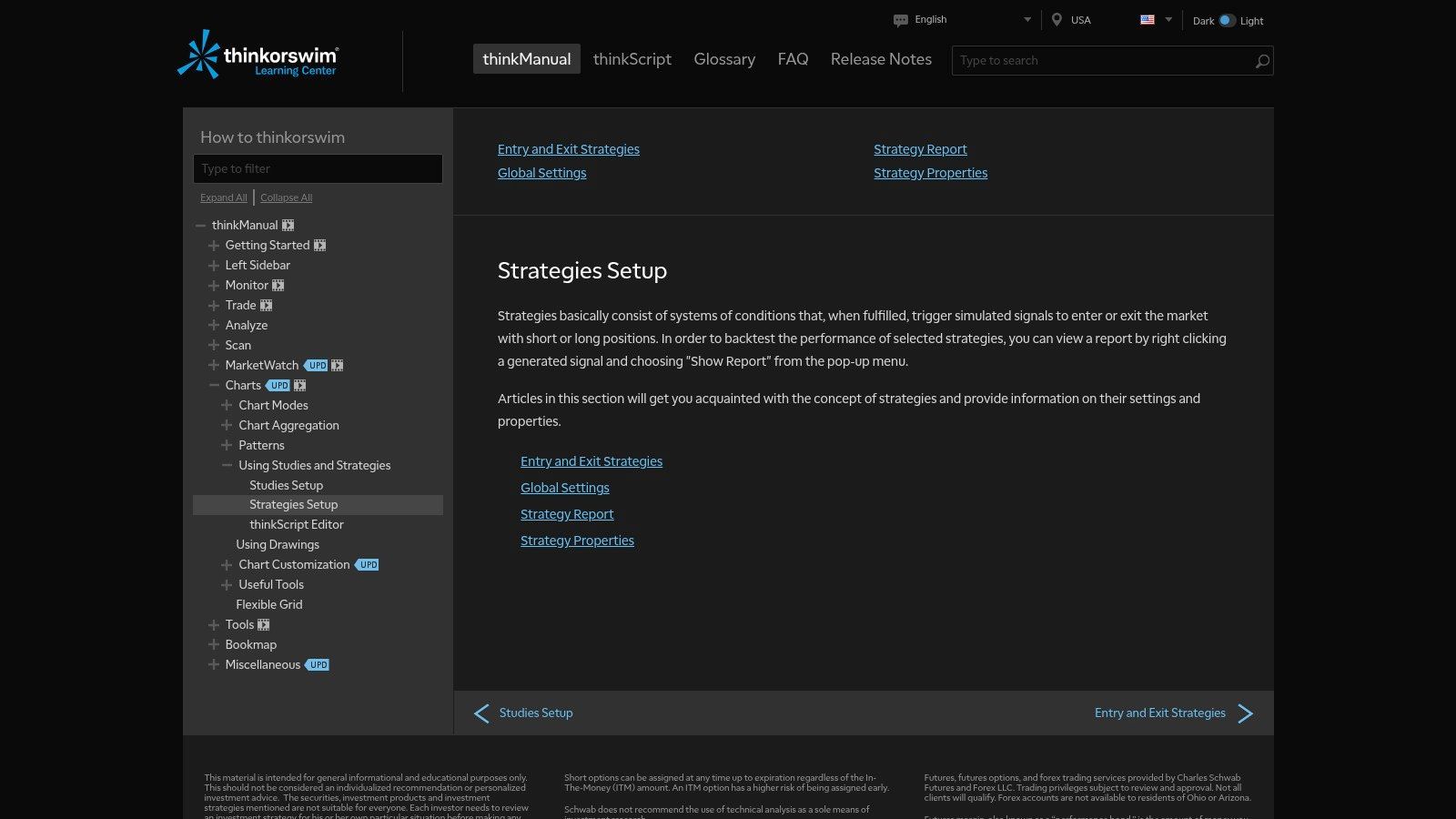Go to next page Entry and Exit Strategies
1456x819 pixels.
click(1160, 713)
